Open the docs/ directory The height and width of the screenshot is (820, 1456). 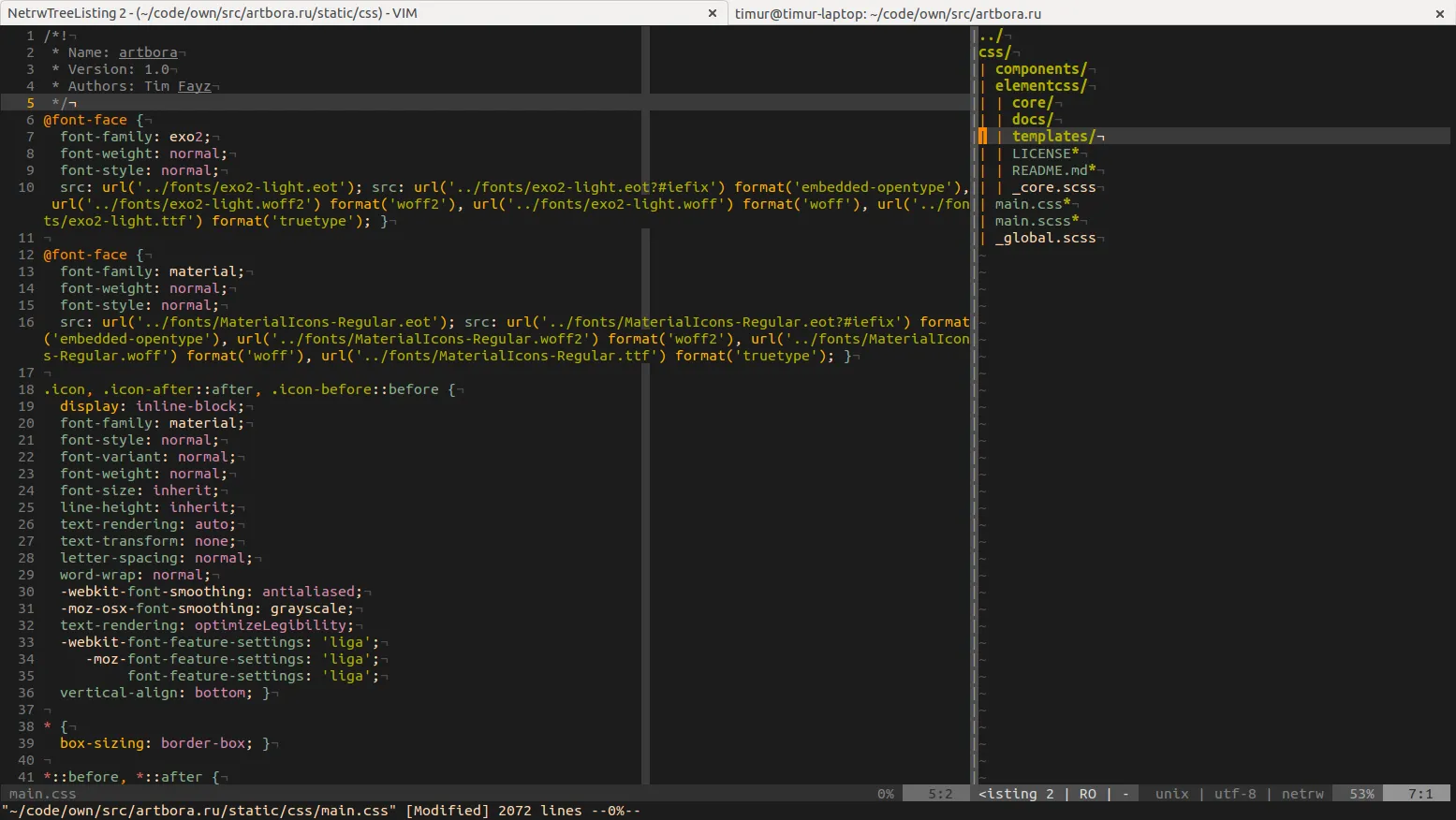pyautogui.click(x=1032, y=120)
